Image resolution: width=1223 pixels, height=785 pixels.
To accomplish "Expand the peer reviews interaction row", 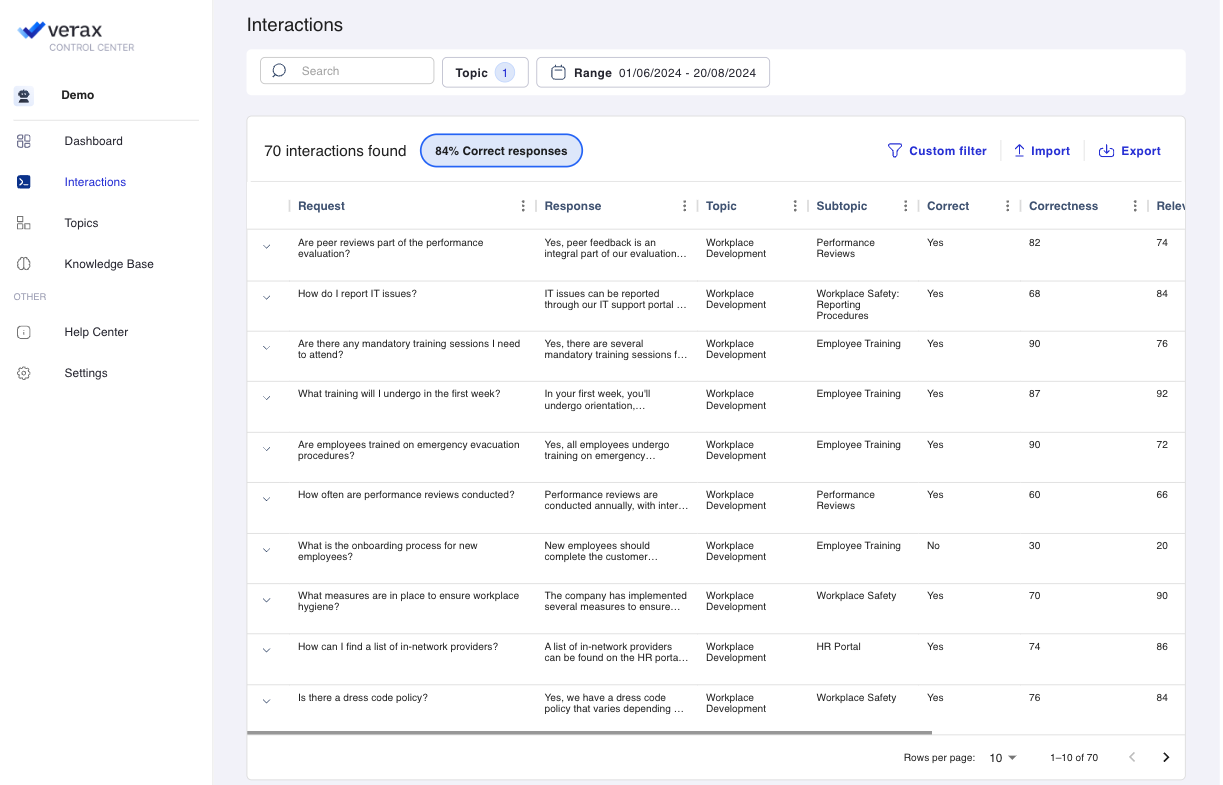I will pos(266,247).
